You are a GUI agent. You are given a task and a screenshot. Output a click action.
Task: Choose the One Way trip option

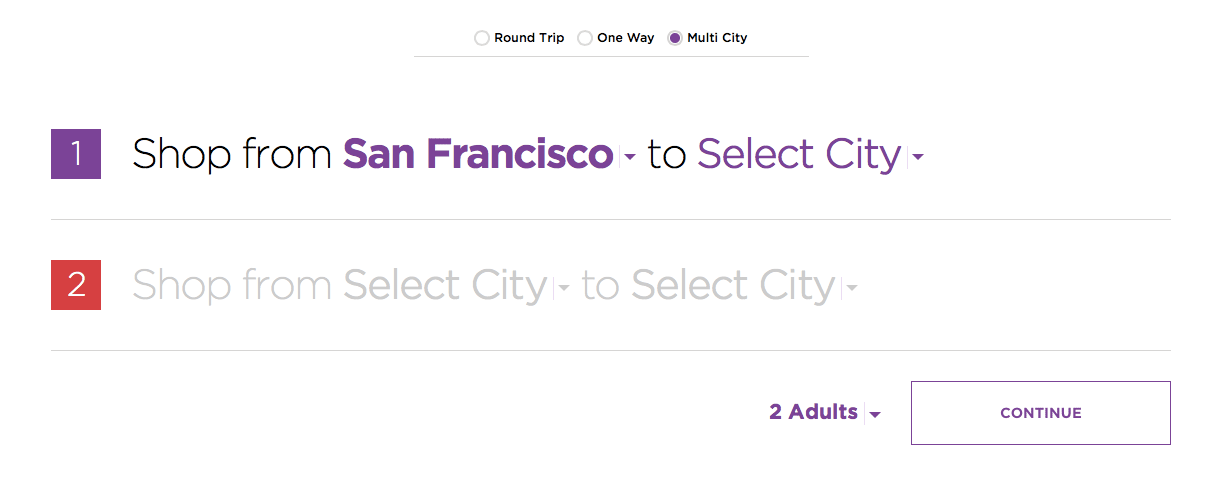tap(585, 38)
